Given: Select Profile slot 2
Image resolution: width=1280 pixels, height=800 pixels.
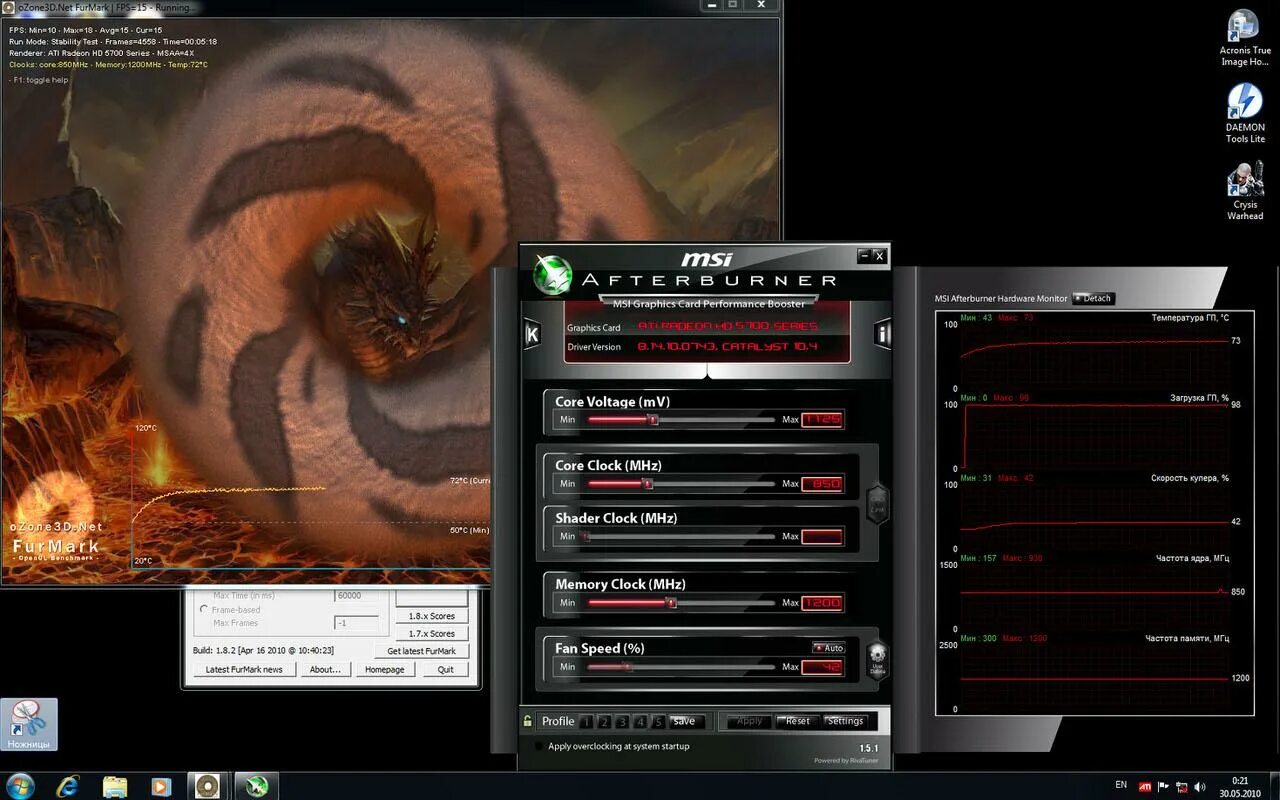Looking at the screenshot, I should pyautogui.click(x=604, y=721).
